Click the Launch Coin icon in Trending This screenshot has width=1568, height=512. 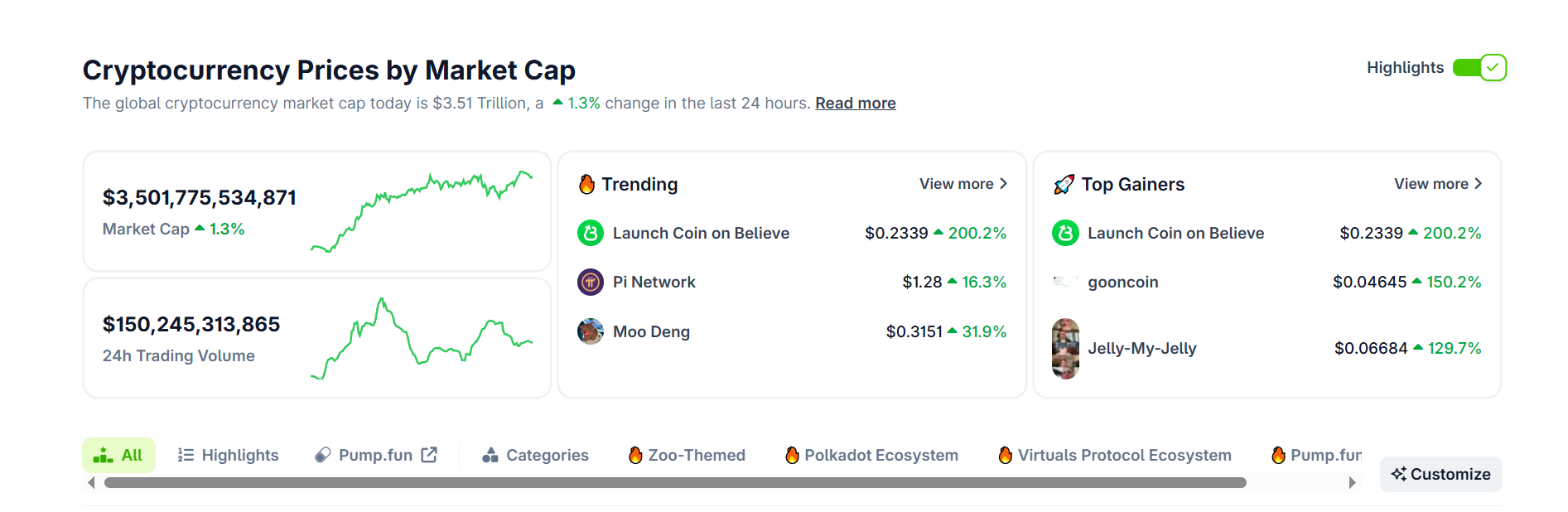(x=591, y=234)
